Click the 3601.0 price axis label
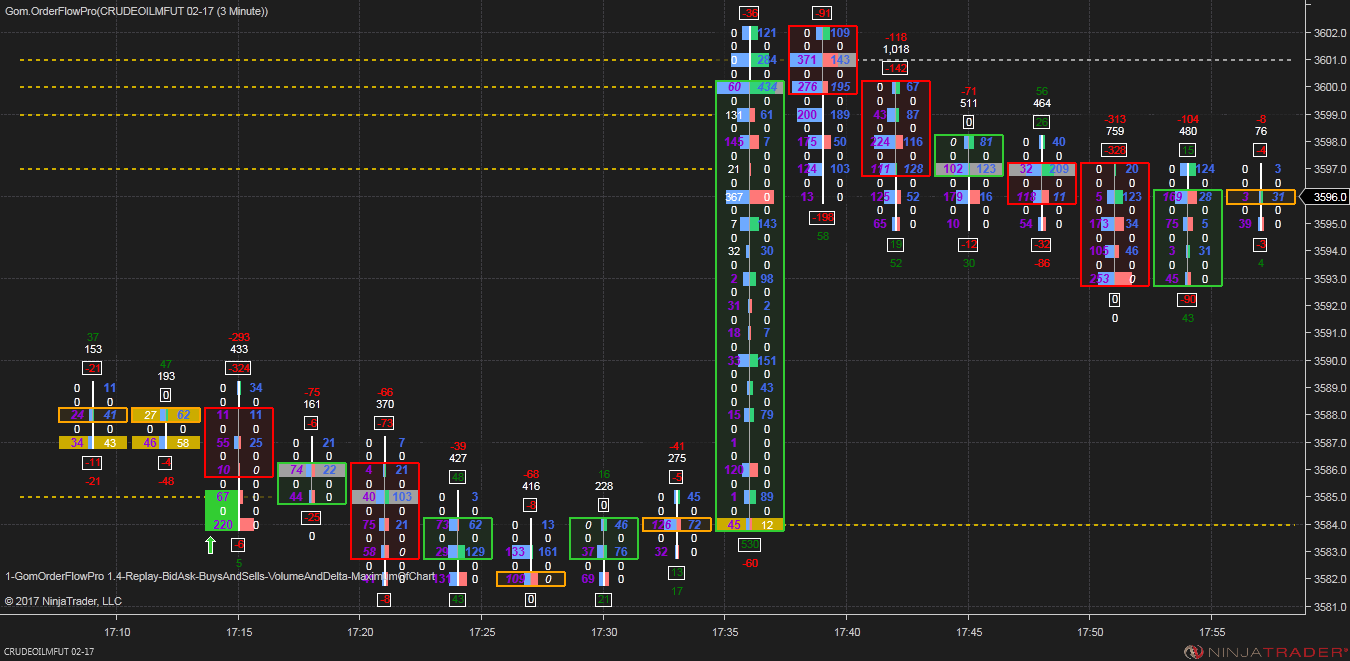The height and width of the screenshot is (661, 1350). pos(1330,60)
